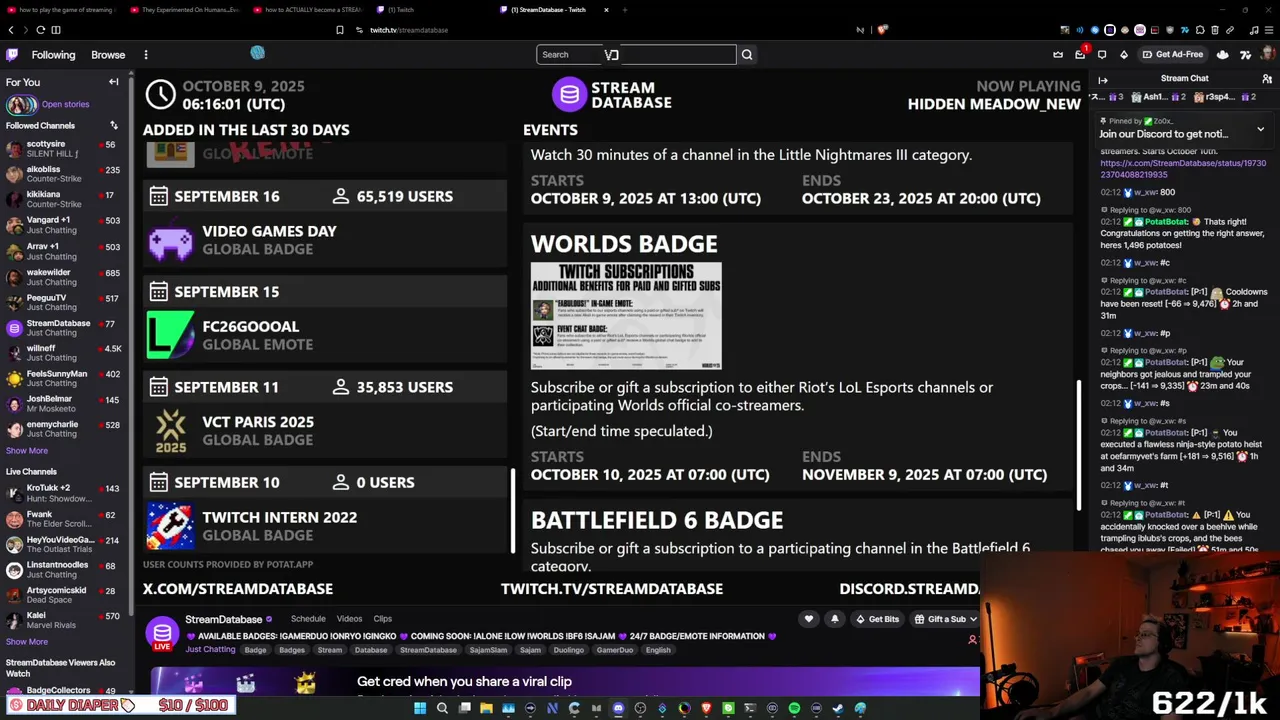Click the bookmark icon in address bar
1280x720 pixels.
point(341,30)
